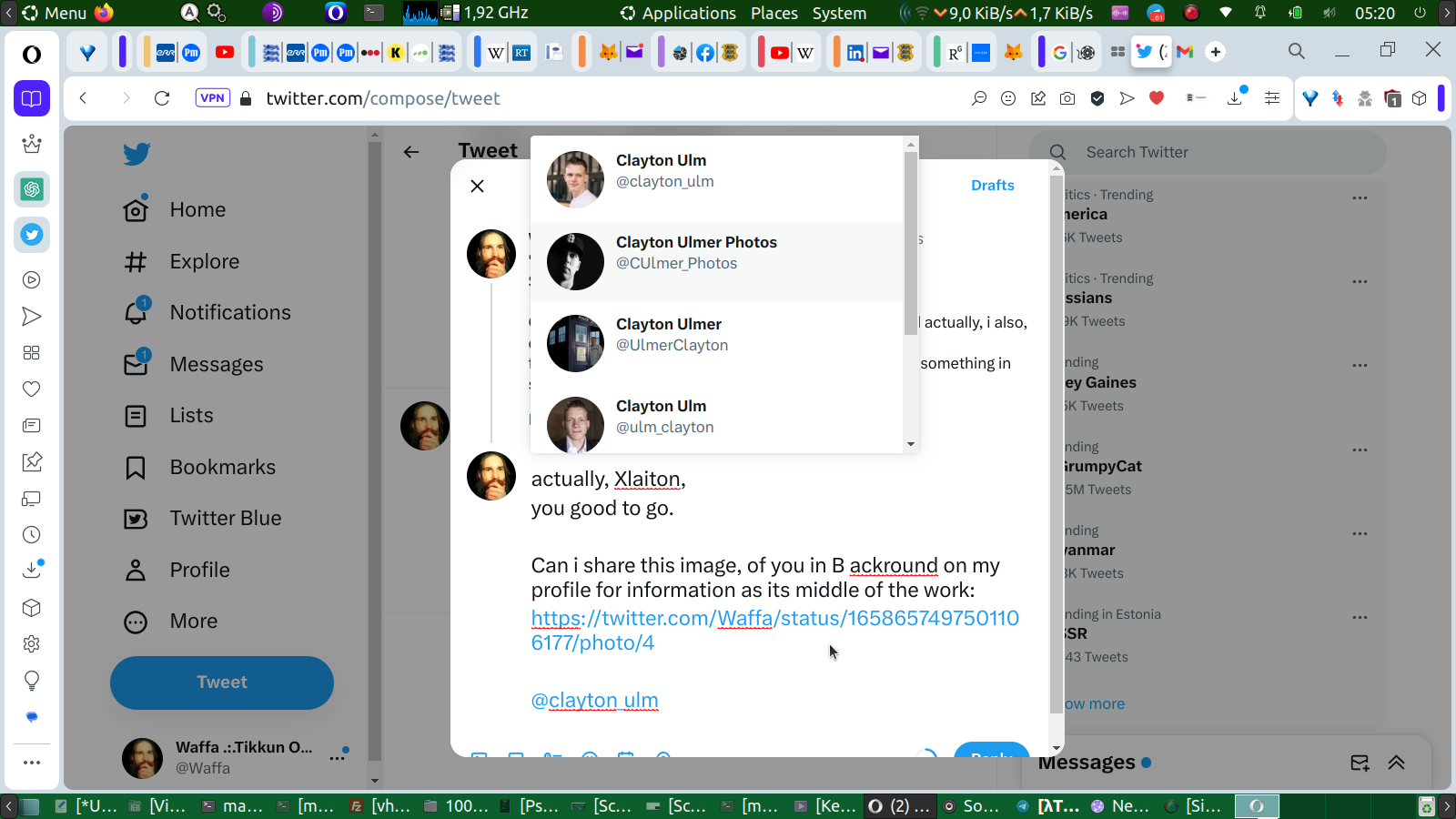Click the Twitter bird logo

pos(136,154)
